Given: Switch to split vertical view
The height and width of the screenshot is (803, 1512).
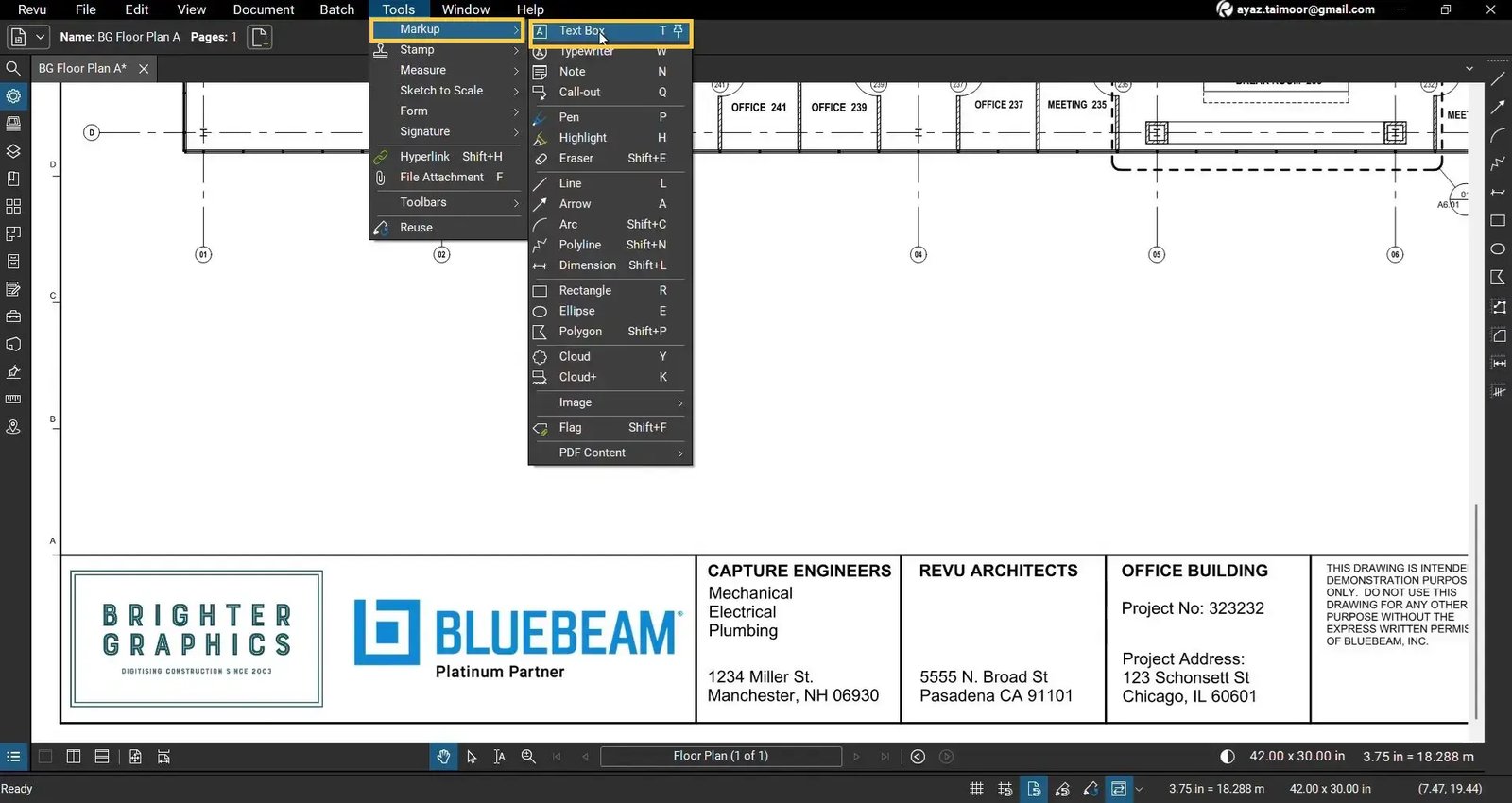Looking at the screenshot, I should [x=74, y=757].
